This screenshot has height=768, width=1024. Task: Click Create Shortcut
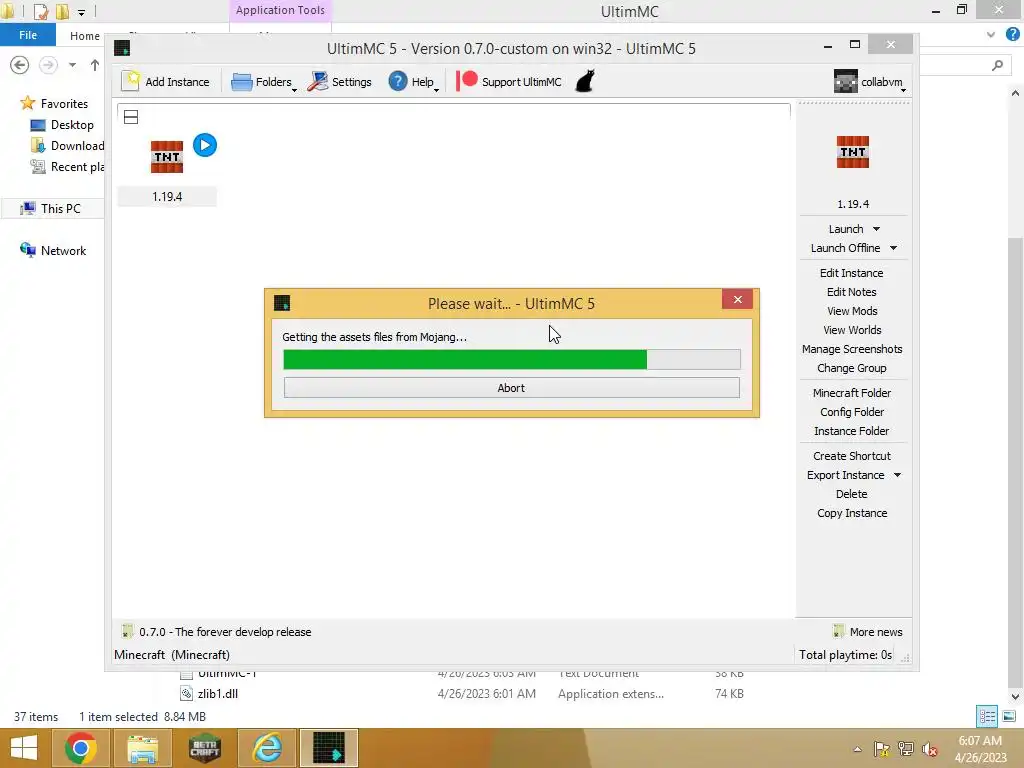coord(852,455)
